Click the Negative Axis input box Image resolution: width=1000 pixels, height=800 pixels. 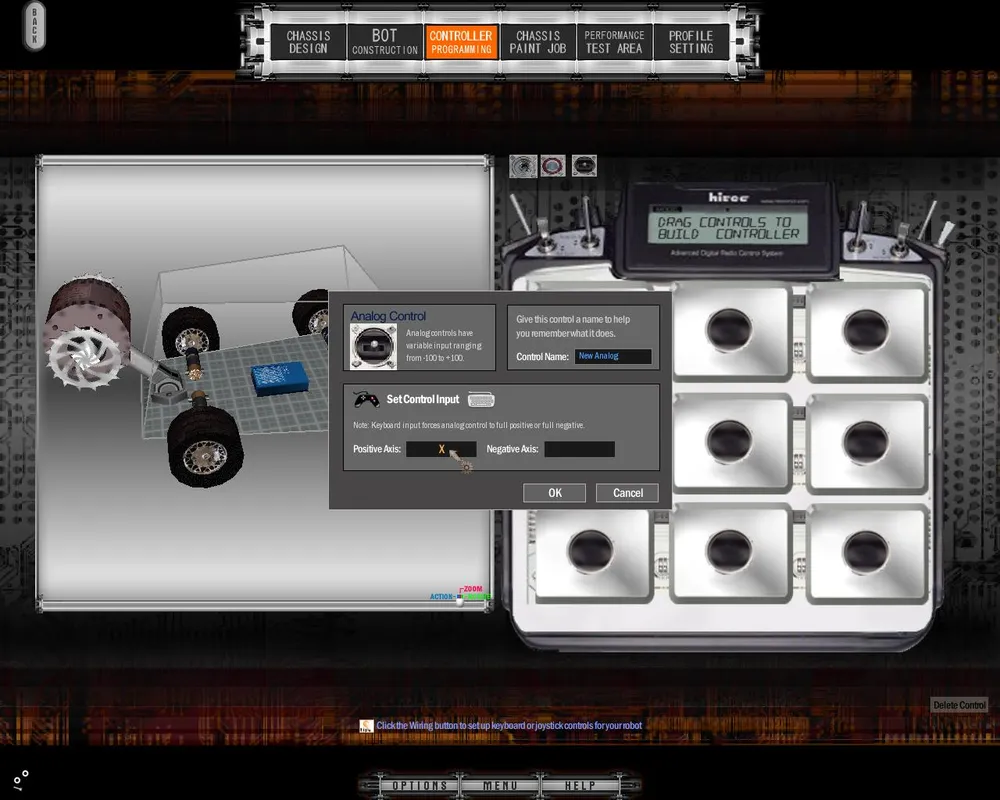pos(579,450)
